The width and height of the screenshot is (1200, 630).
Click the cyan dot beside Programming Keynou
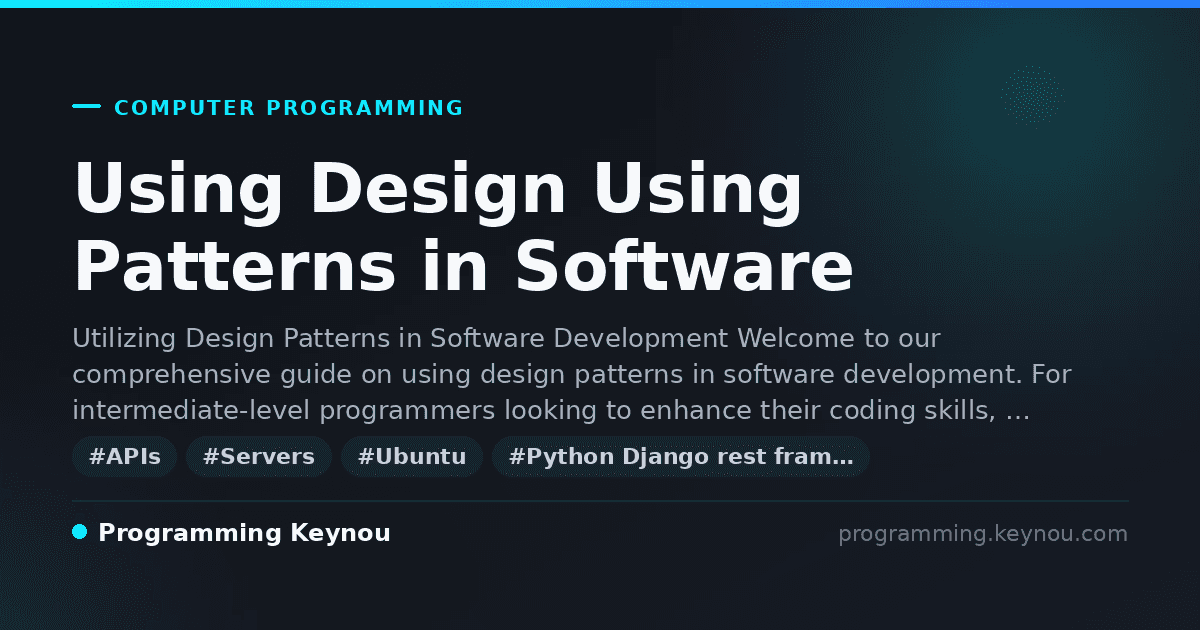pos(80,532)
